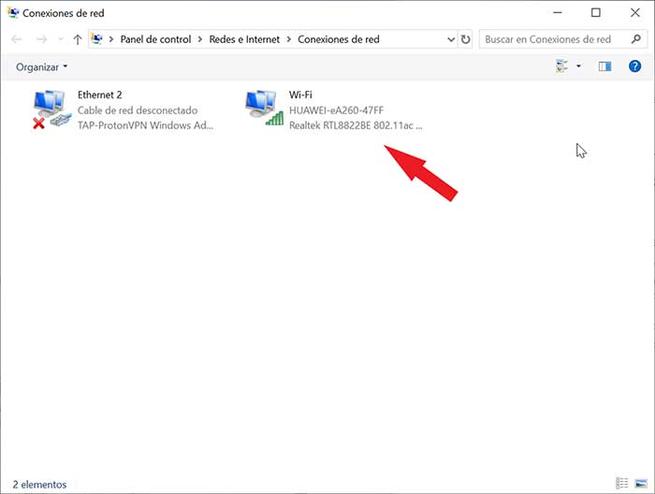This screenshot has height=494, width=655.
Task: Minimize the Conexiones de red window
Action: point(557,13)
